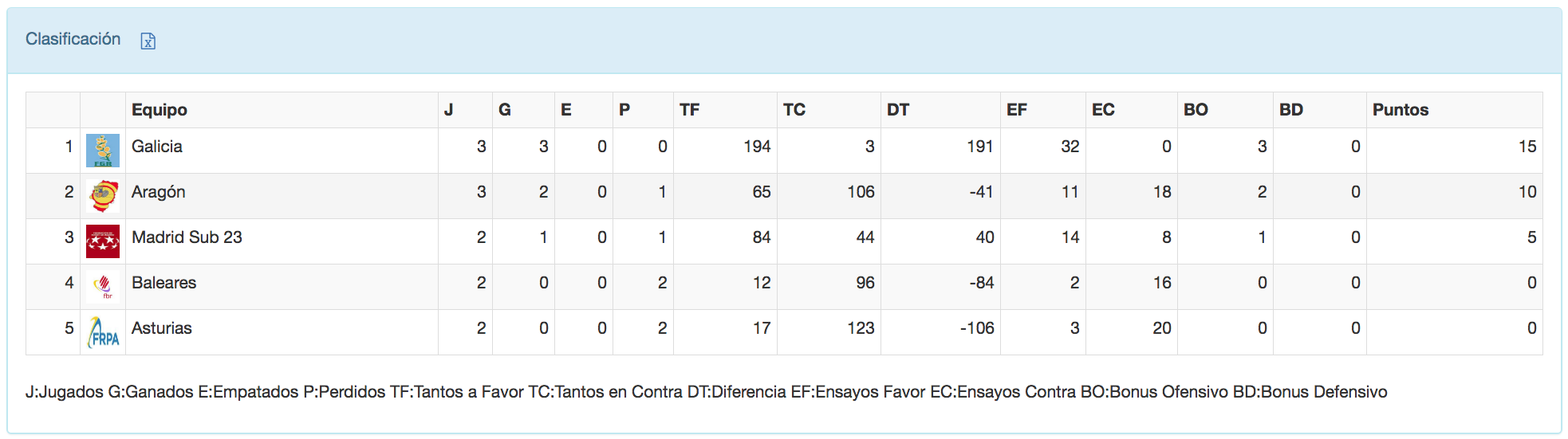Click the Asturias FRPA logo
This screenshot has height=439, width=1568.
pos(103,332)
